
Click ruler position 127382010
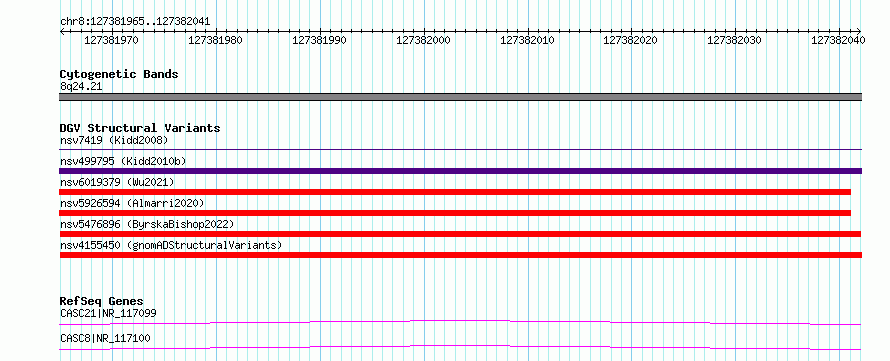pos(527,40)
